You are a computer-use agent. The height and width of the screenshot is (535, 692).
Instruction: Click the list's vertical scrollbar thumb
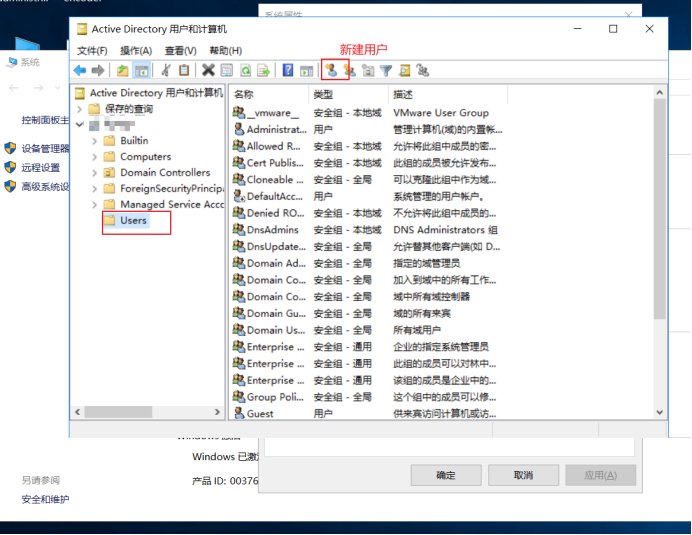click(659, 208)
